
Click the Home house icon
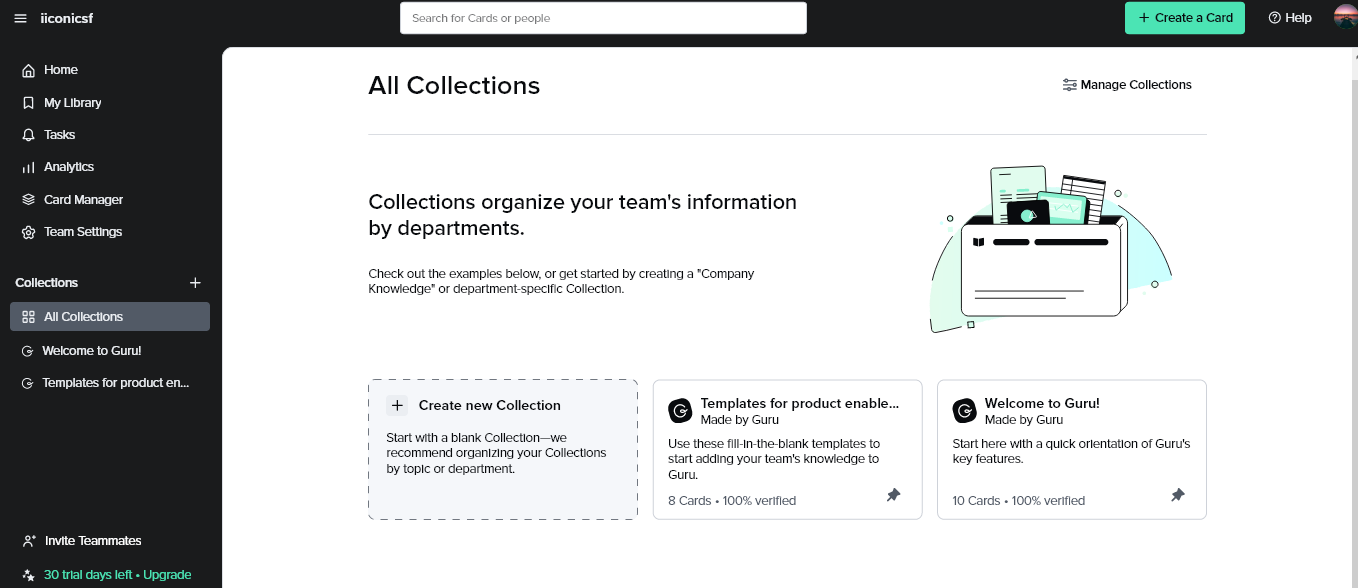tap(28, 70)
